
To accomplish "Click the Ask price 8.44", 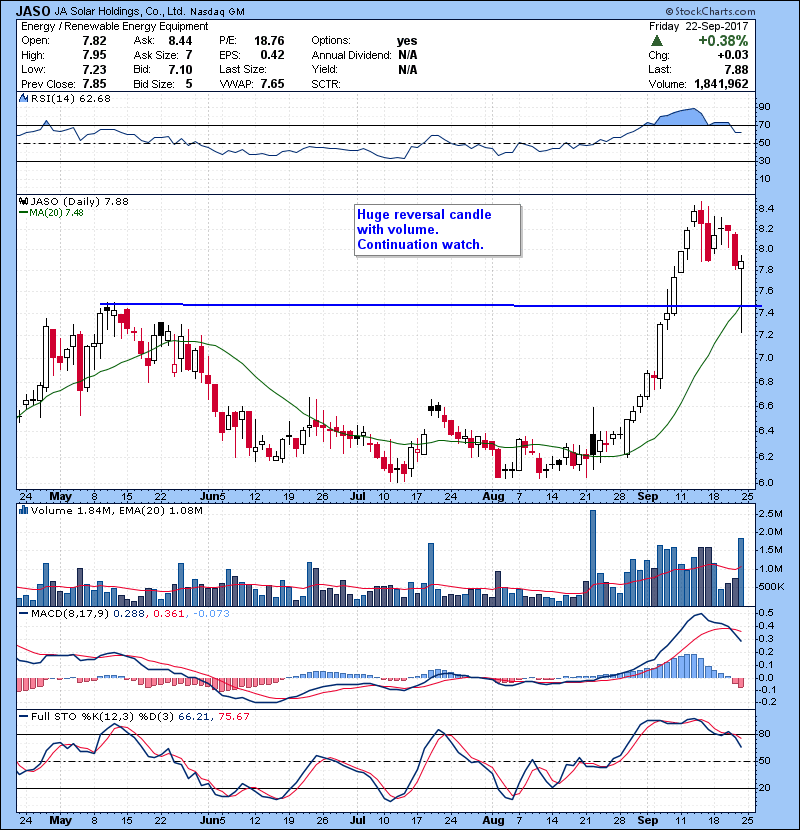I will [x=180, y=41].
